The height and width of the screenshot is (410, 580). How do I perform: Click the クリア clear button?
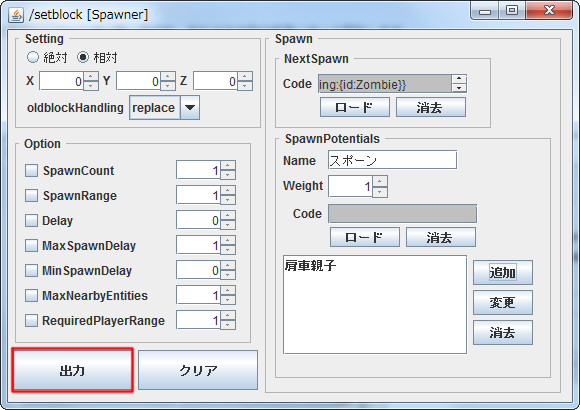(198, 370)
